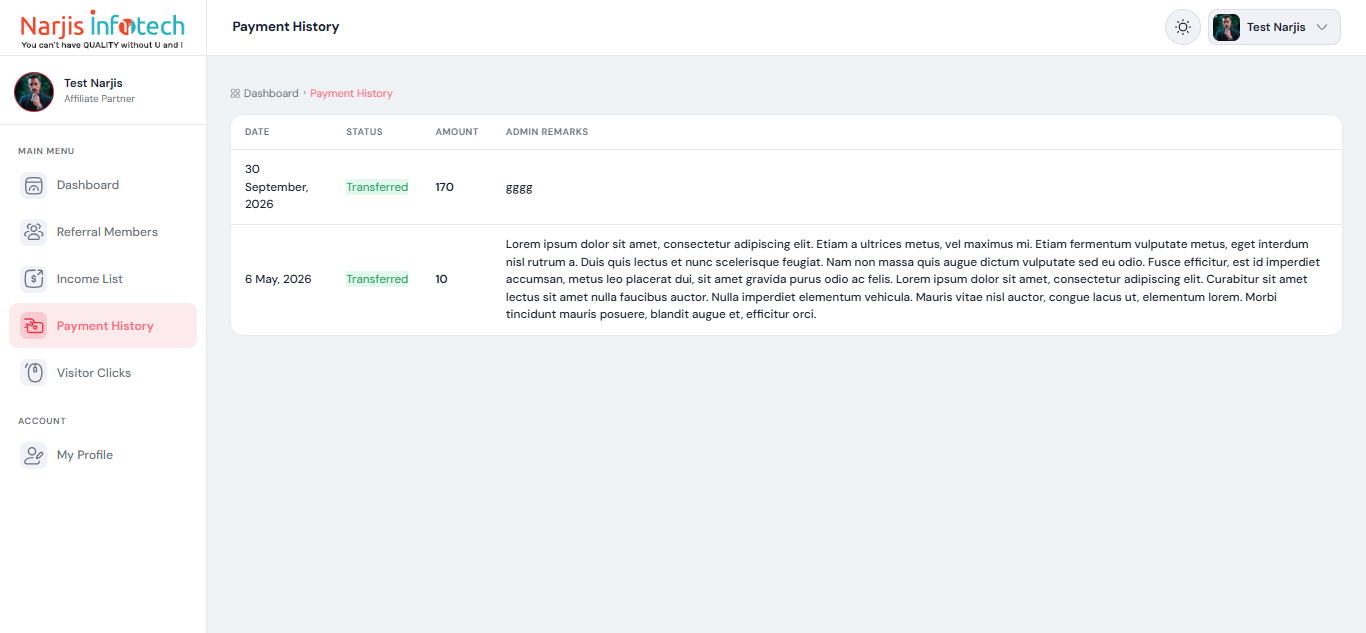This screenshot has height=633, width=1366.
Task: Click the breadcrumb grid icon beside Dashboard
Action: (x=235, y=93)
